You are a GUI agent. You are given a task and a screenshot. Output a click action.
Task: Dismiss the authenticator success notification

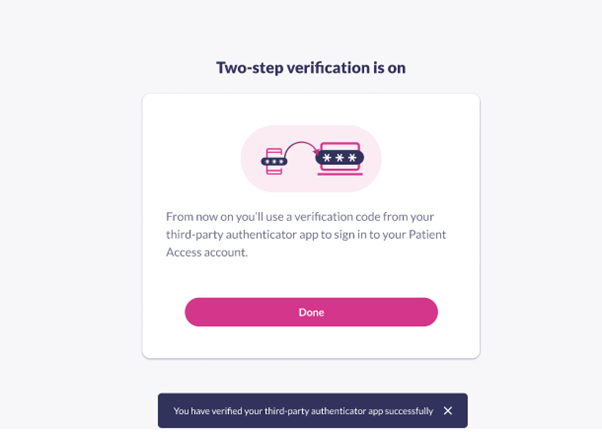448,410
